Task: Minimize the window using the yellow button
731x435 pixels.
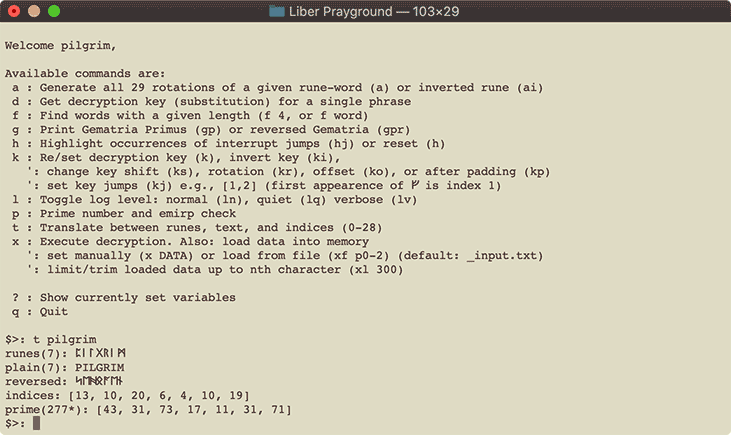Action: [x=34, y=11]
